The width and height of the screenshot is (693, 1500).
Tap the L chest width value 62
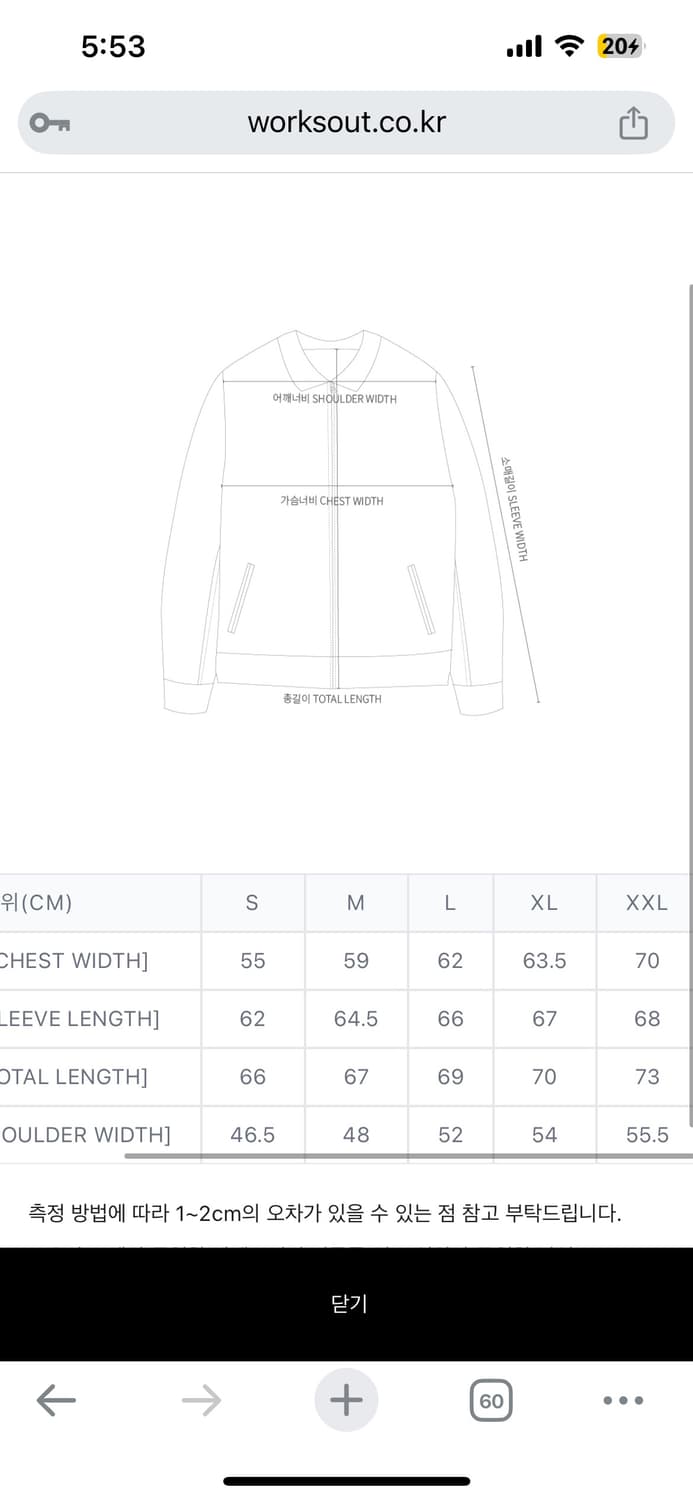(450, 961)
